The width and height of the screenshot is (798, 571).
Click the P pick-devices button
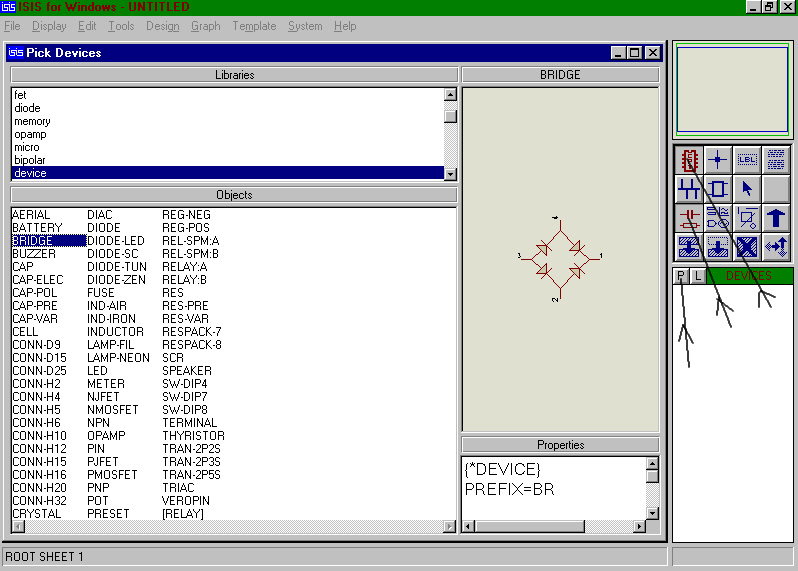681,276
